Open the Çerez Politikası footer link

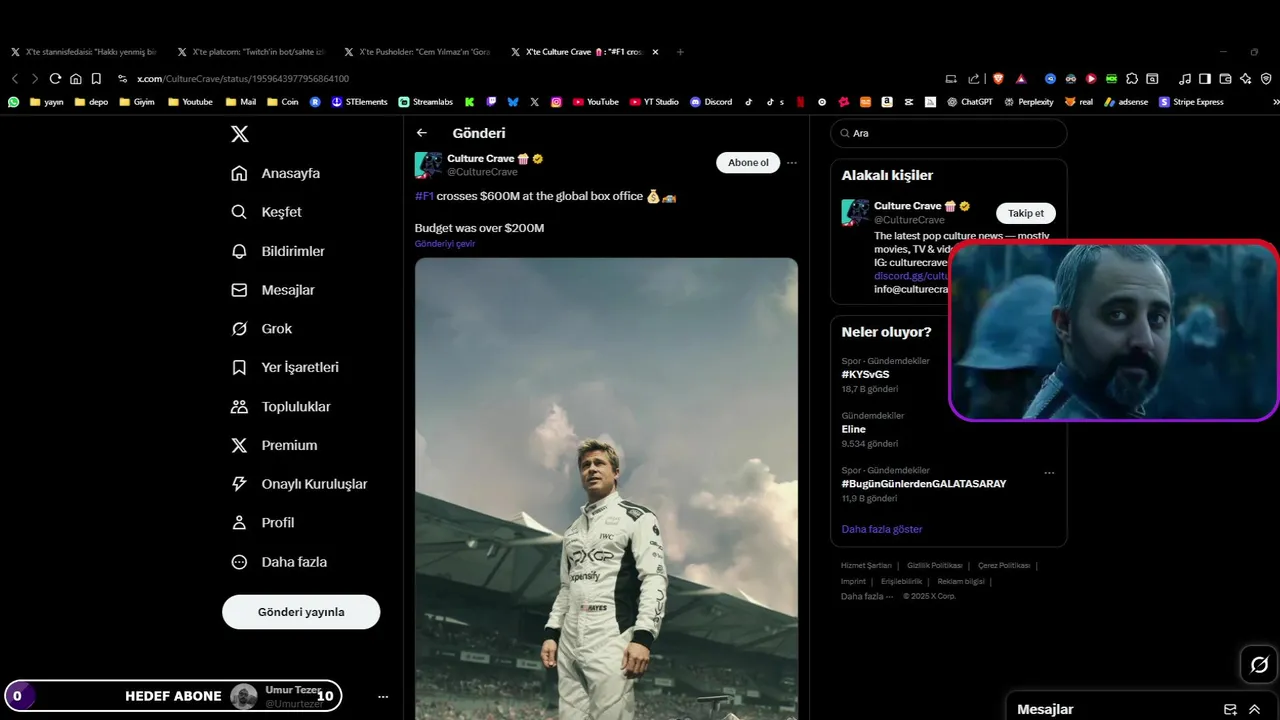click(1004, 566)
